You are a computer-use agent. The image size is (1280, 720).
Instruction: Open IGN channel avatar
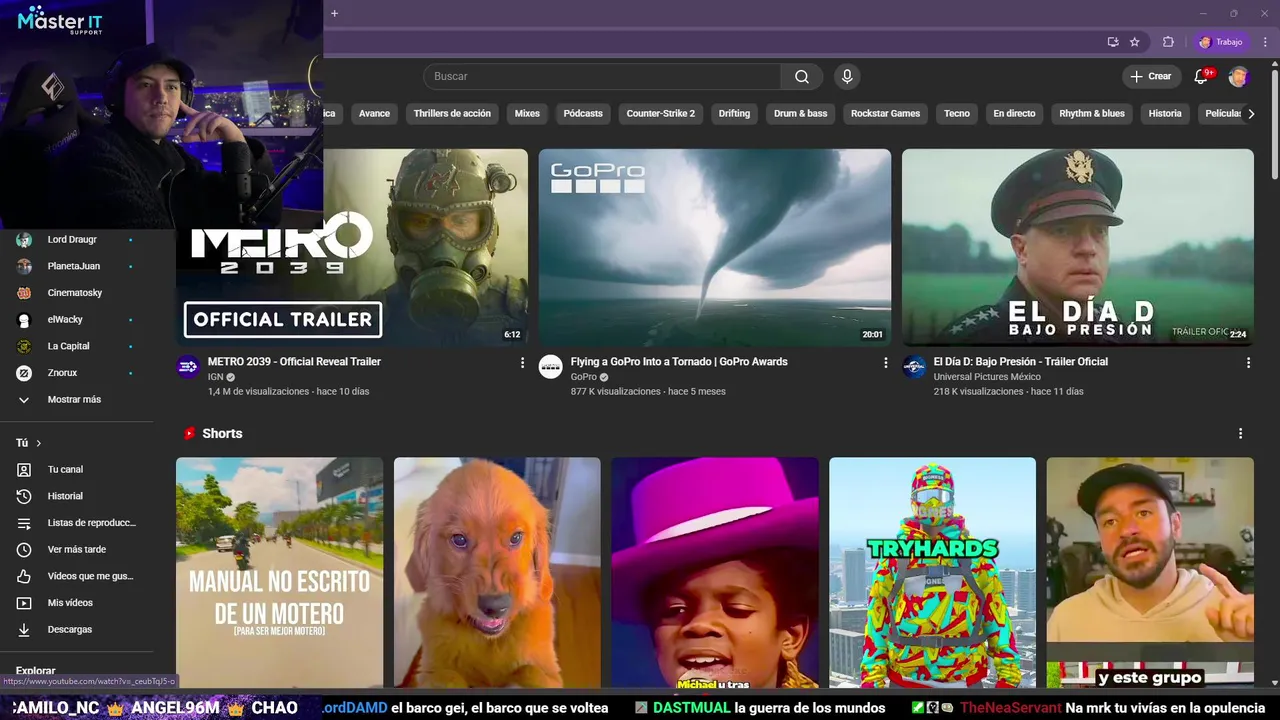pos(188,367)
